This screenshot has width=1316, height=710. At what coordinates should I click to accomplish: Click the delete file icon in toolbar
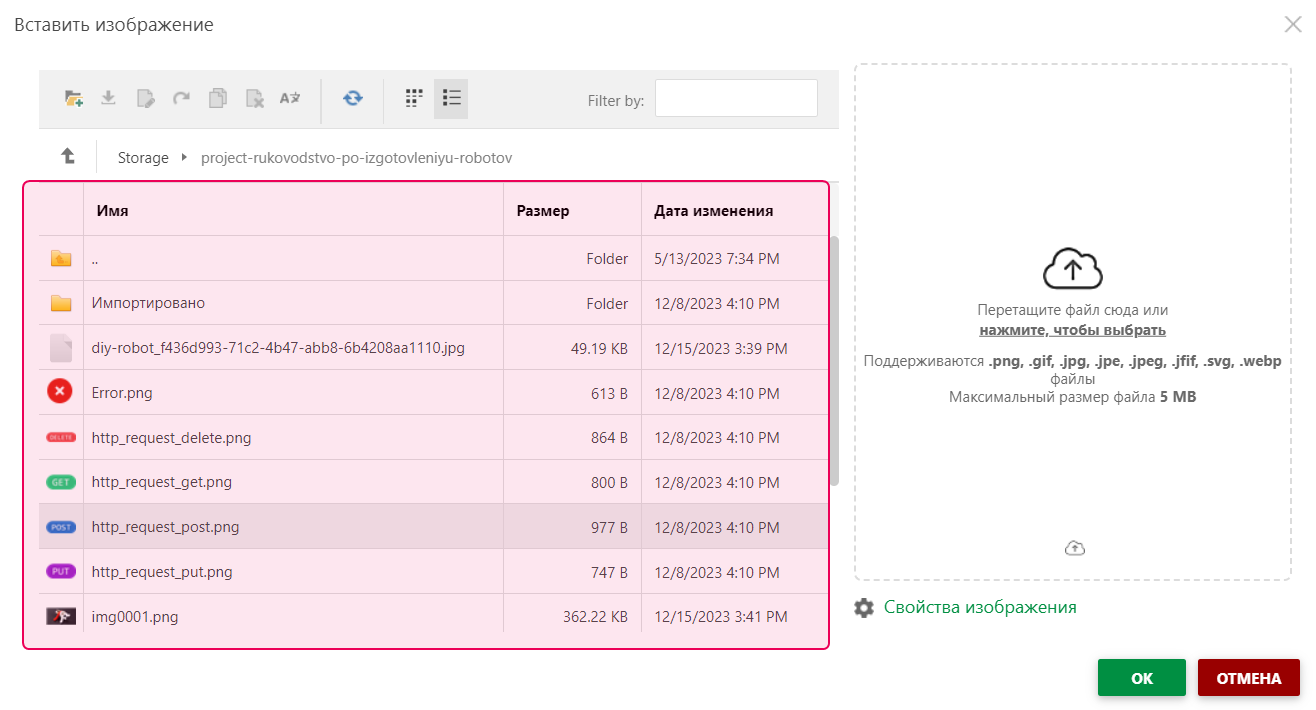click(x=255, y=98)
